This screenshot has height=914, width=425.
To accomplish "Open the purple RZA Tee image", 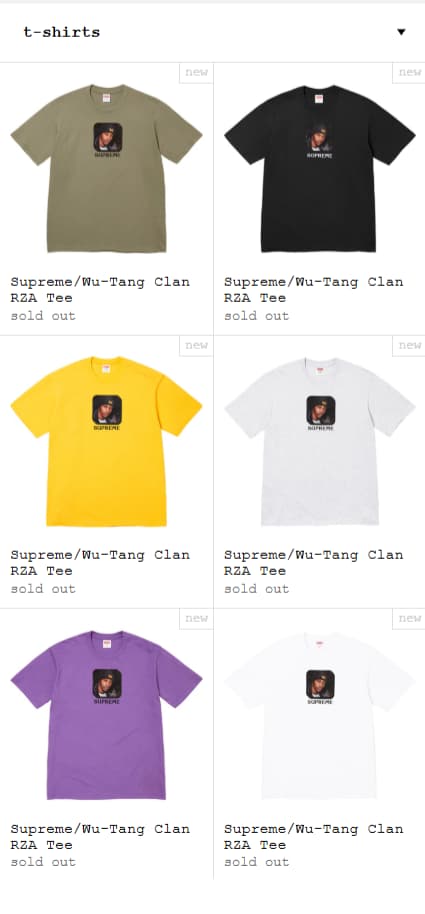I will point(106,715).
